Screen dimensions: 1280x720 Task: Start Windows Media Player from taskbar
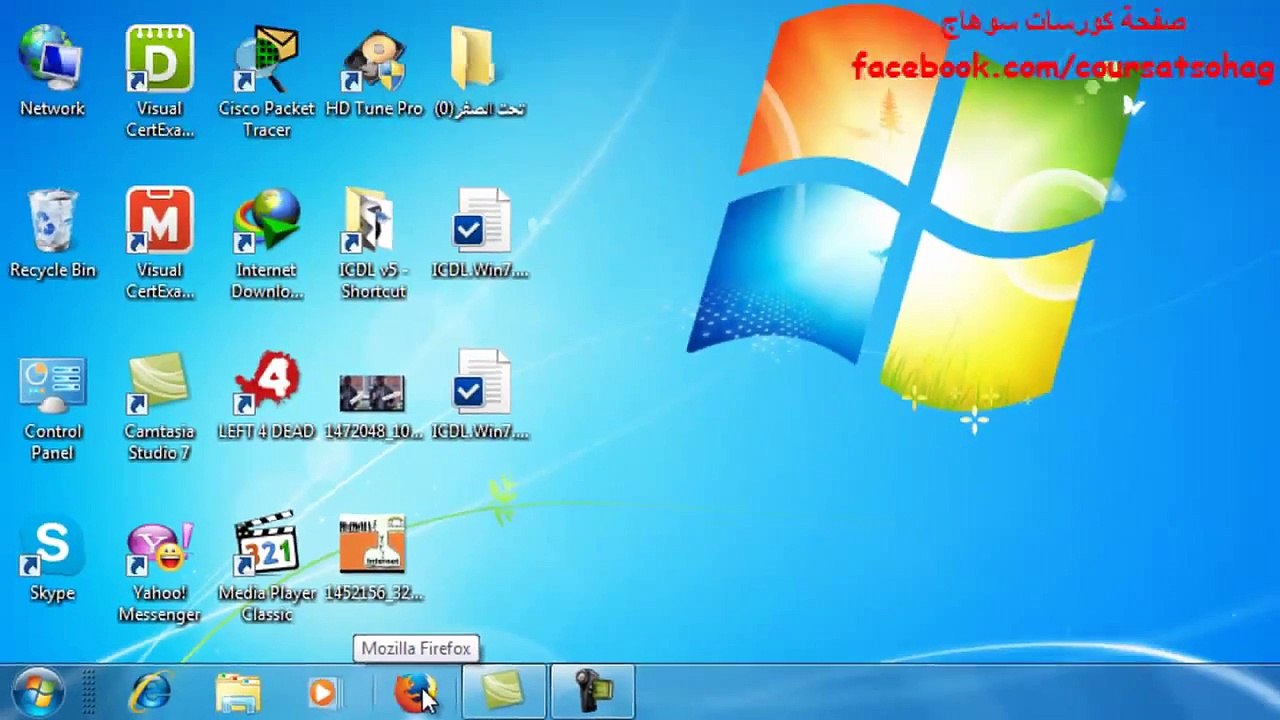[324, 692]
